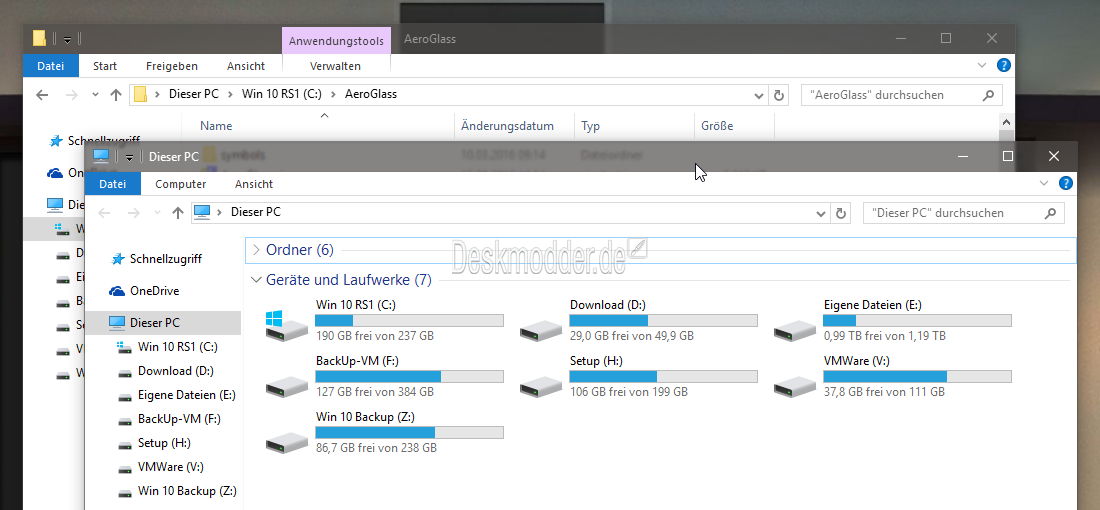Screen dimensions: 1100x510
Task: Open Win 10 RS1 (C:) drive icon
Action: coord(287,326)
